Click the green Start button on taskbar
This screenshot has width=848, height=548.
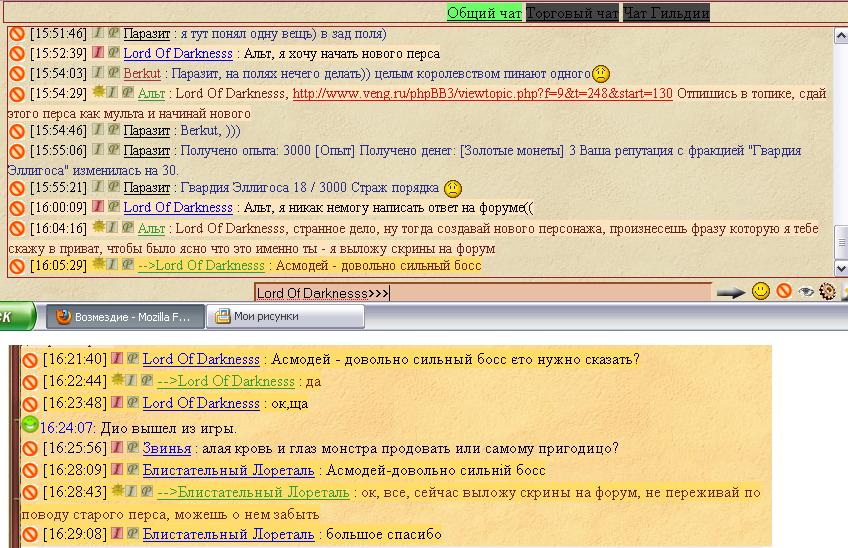[x=16, y=316]
